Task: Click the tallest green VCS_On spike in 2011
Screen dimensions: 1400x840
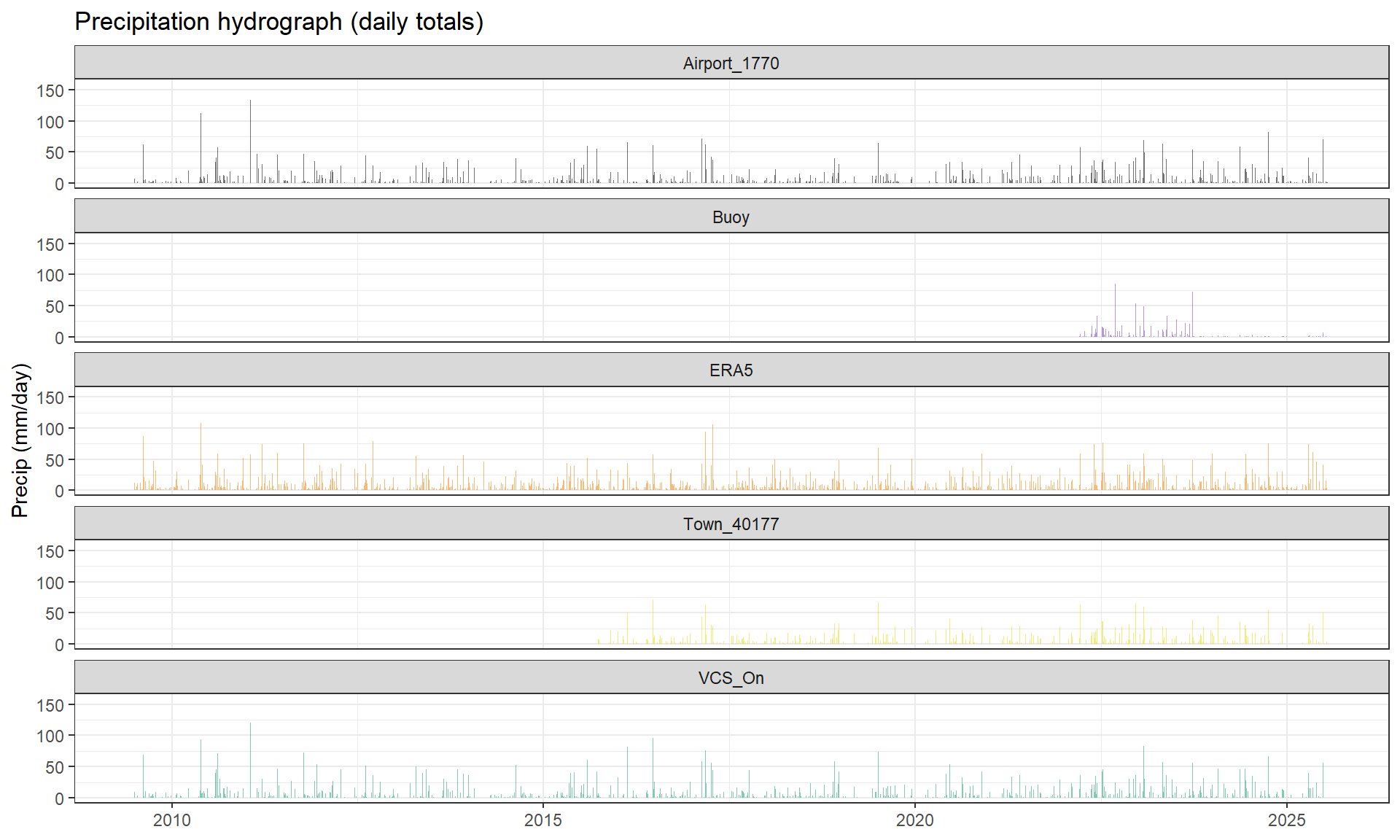Action: pyautogui.click(x=250, y=758)
